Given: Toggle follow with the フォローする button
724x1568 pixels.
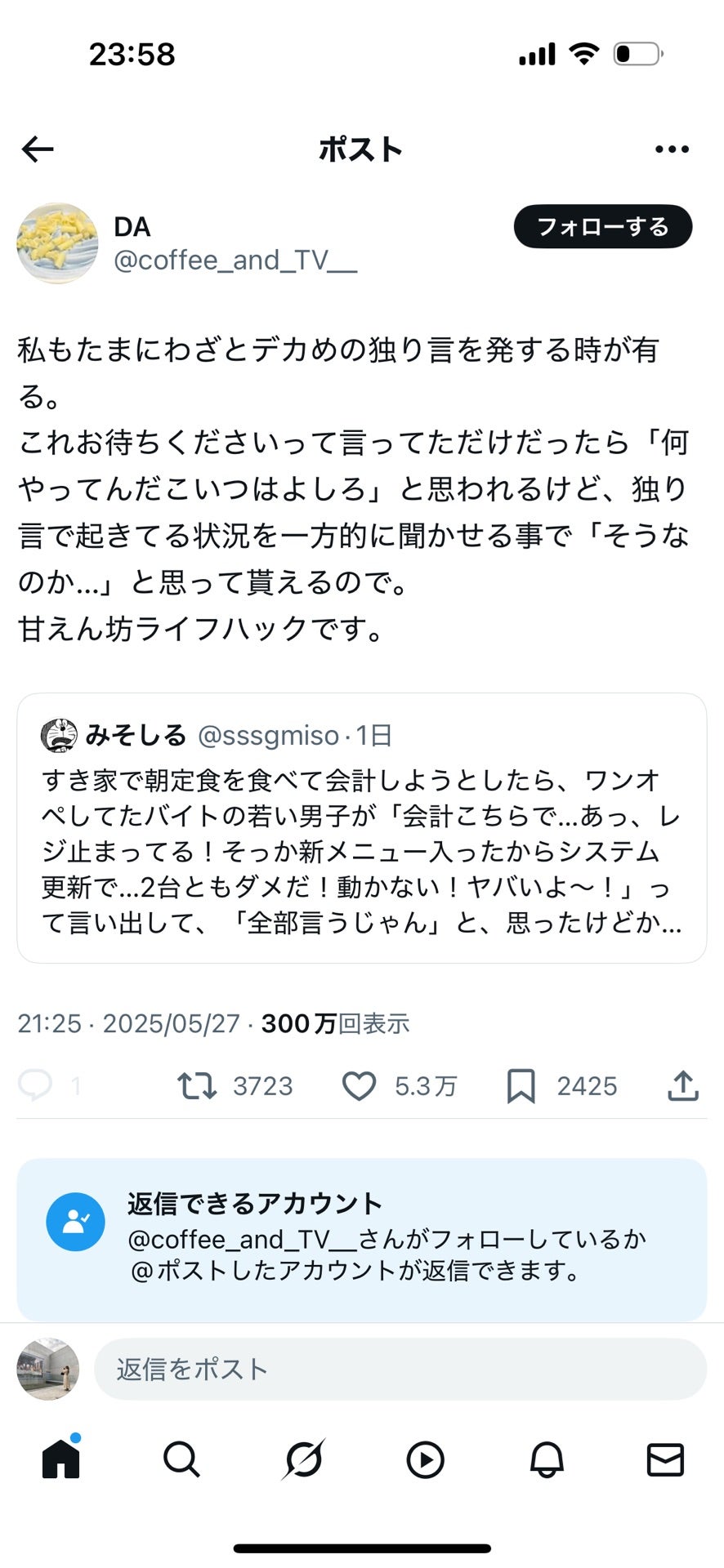Looking at the screenshot, I should click(602, 227).
